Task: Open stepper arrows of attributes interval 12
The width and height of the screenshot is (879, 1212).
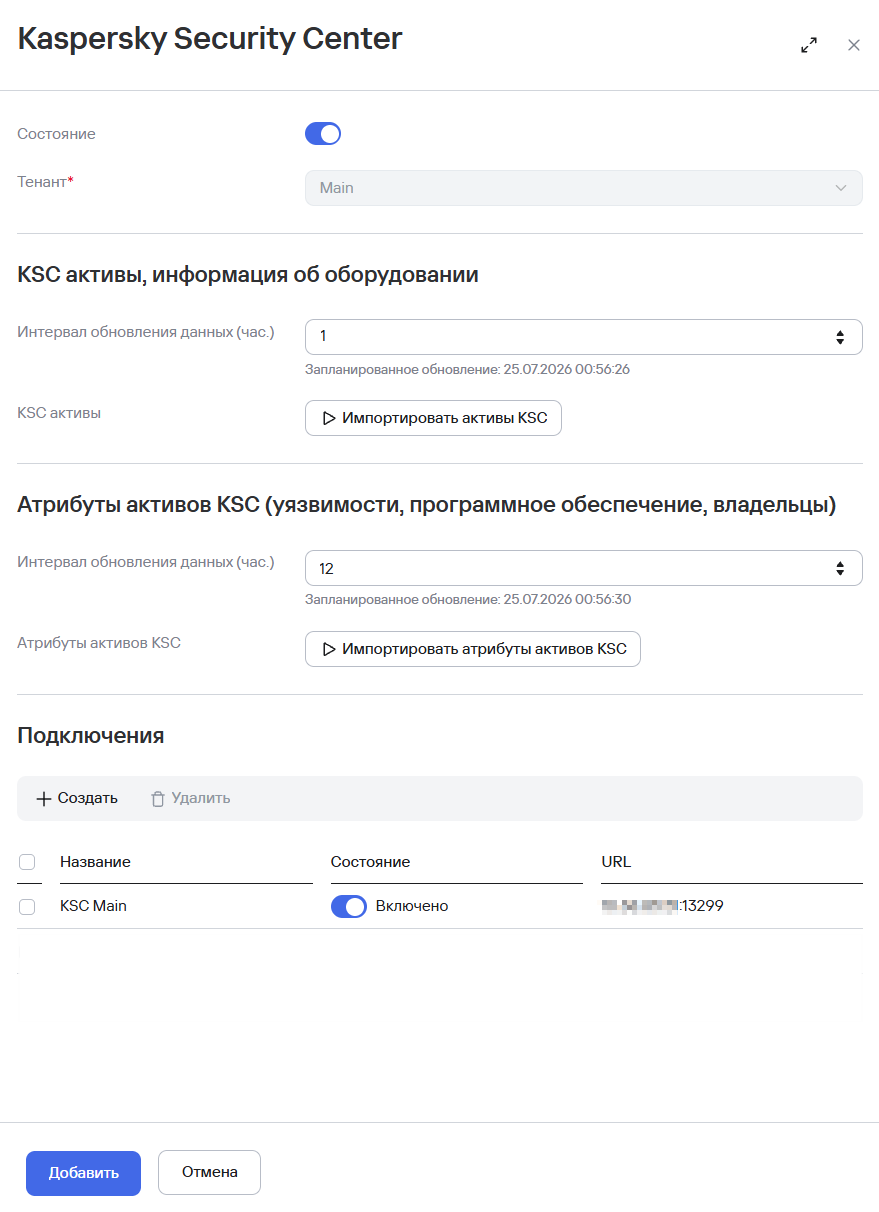Action: (x=840, y=568)
